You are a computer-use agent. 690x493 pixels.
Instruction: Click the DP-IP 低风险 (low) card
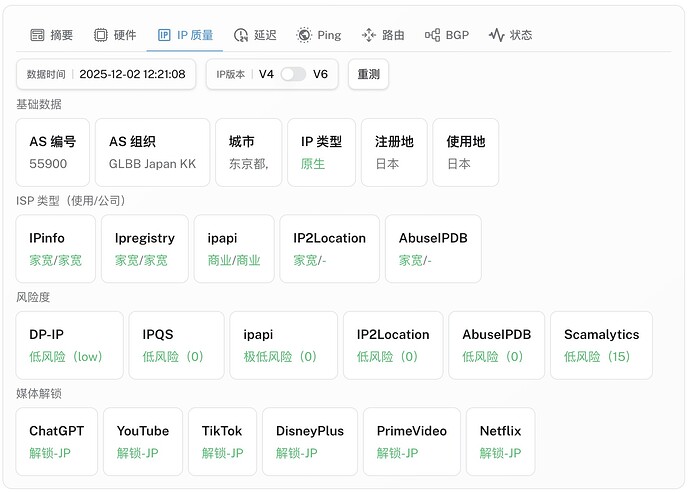(x=70, y=345)
